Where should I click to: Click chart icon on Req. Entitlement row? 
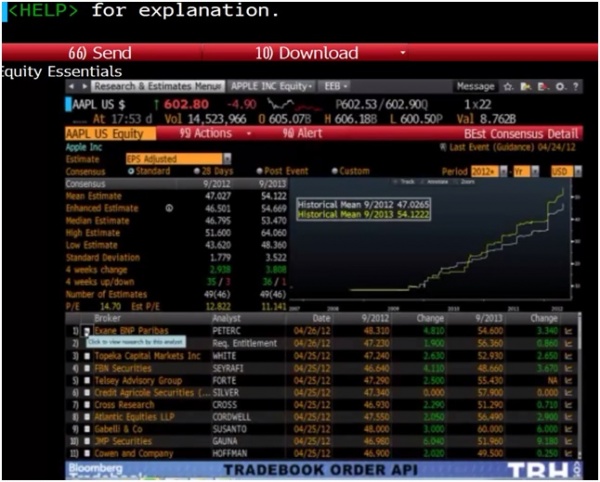tap(568, 344)
